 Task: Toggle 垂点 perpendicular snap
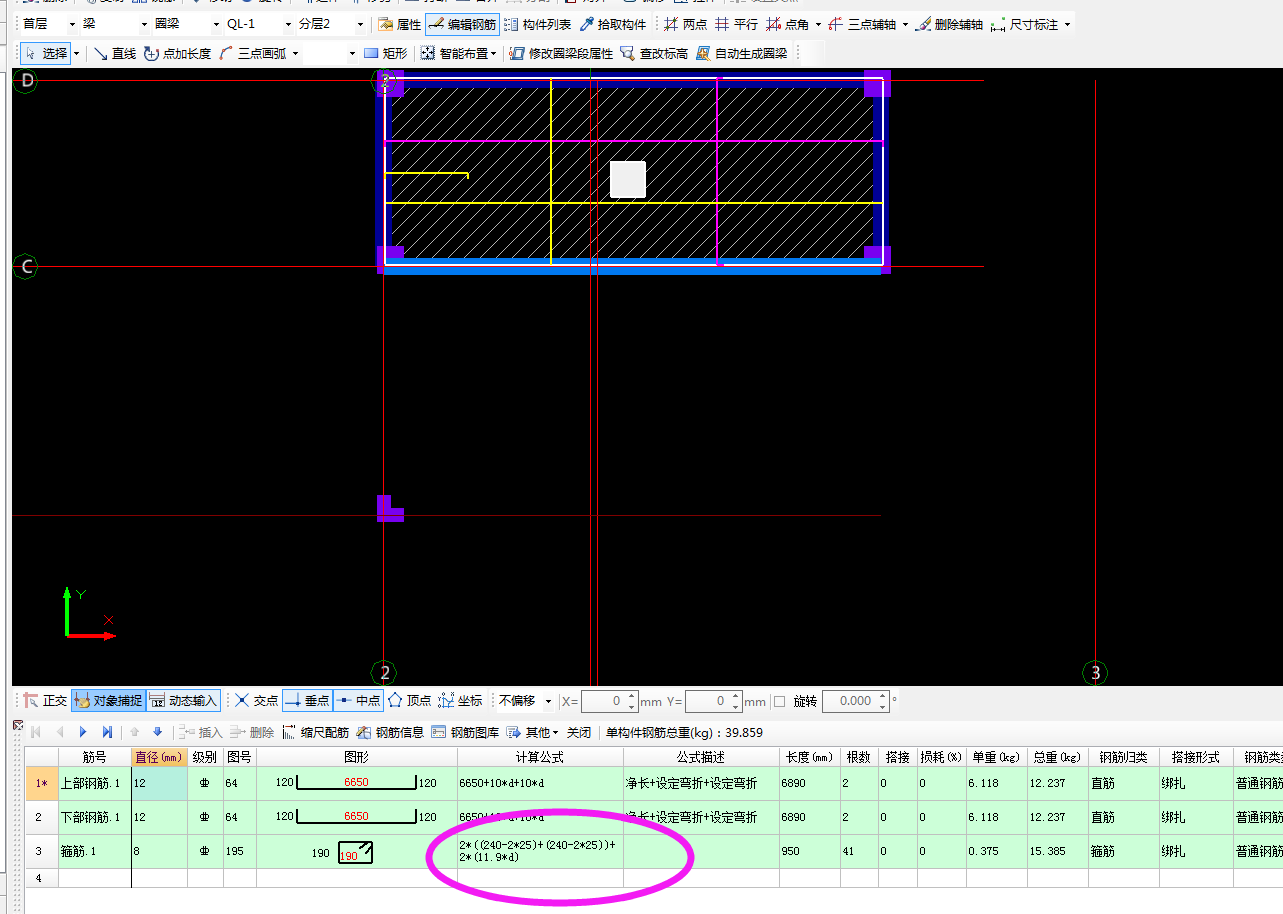pyautogui.click(x=307, y=701)
